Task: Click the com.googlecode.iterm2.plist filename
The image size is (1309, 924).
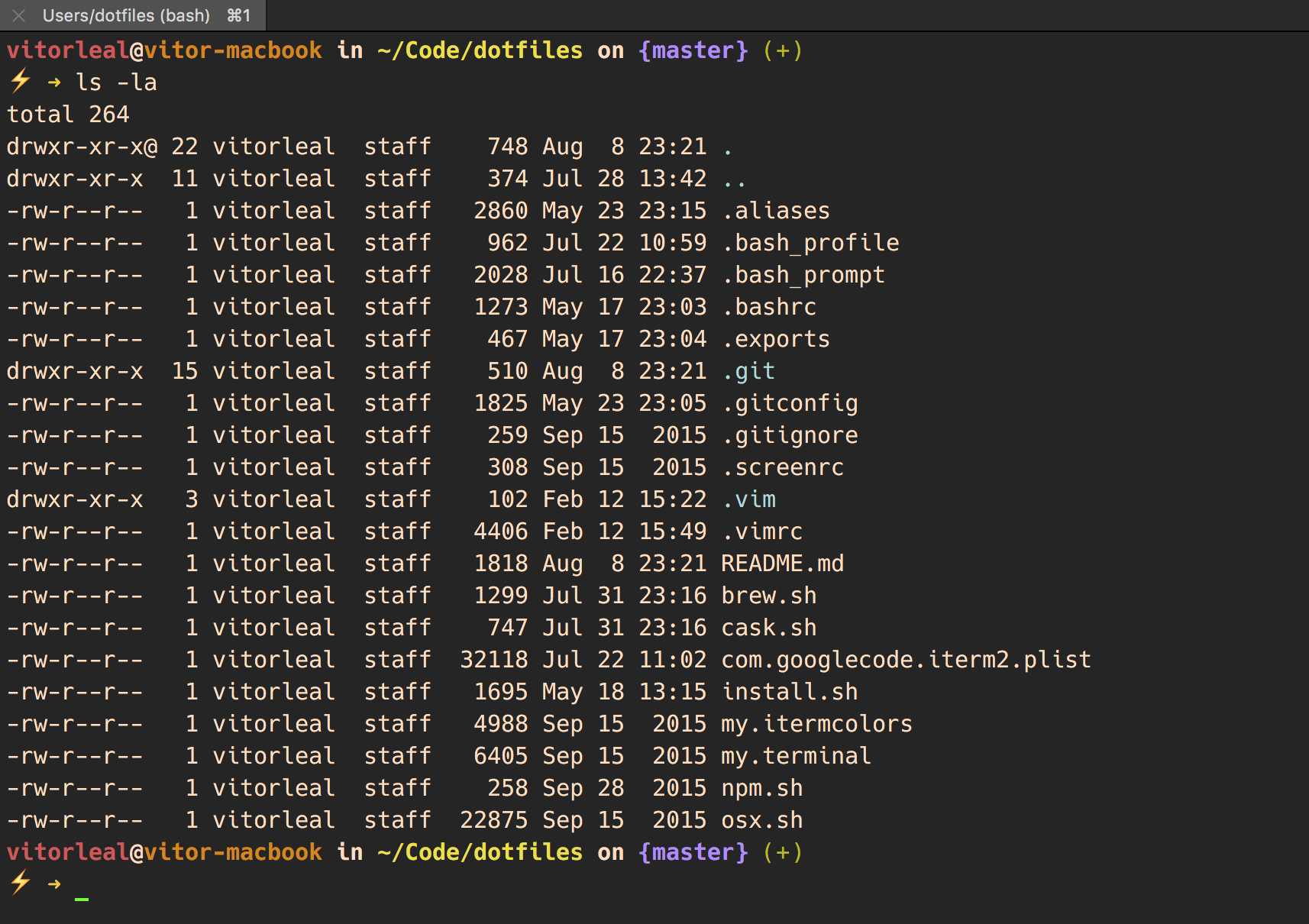Action: 907,660
